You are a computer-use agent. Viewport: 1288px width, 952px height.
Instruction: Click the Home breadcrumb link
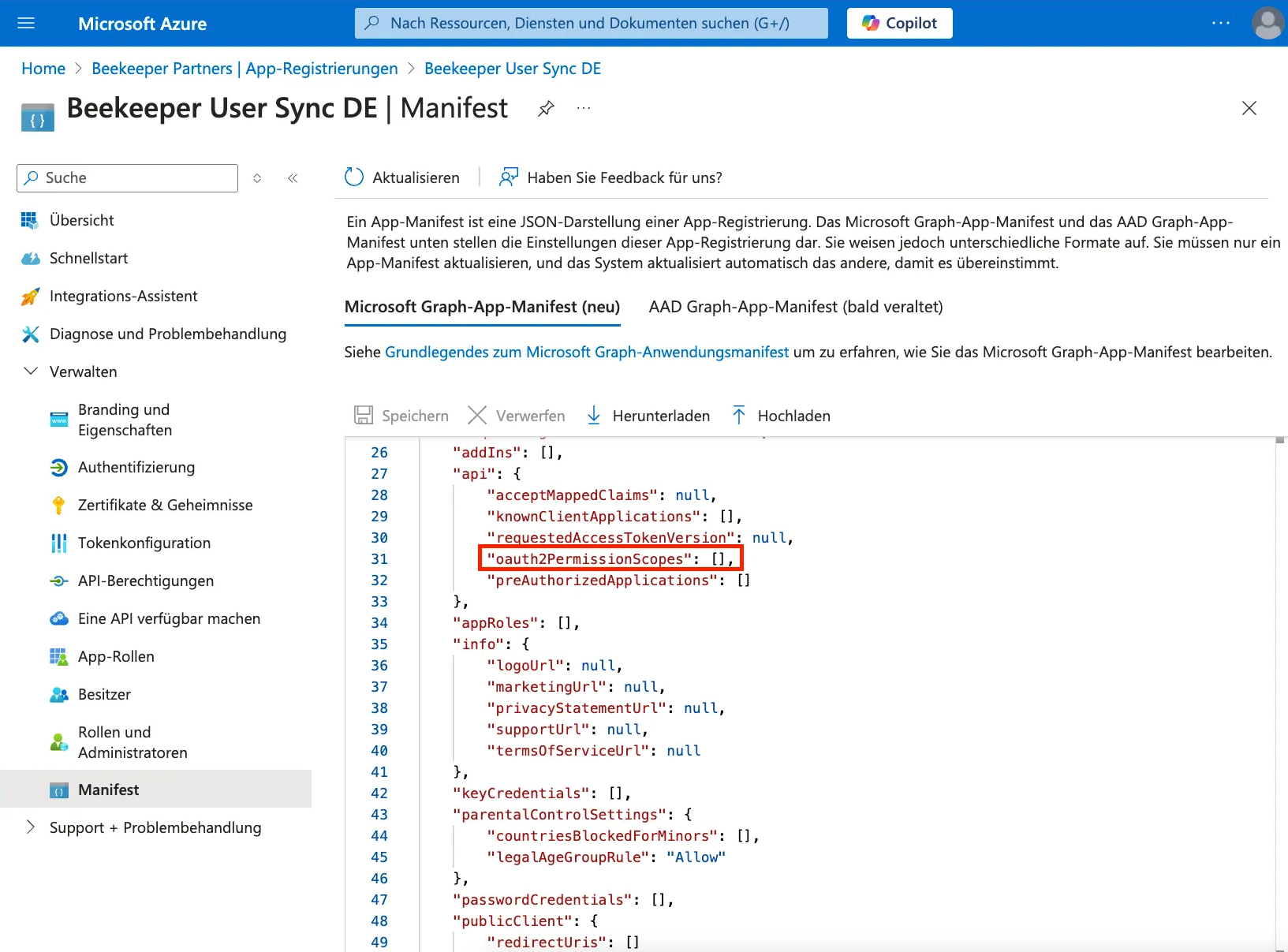coord(43,69)
